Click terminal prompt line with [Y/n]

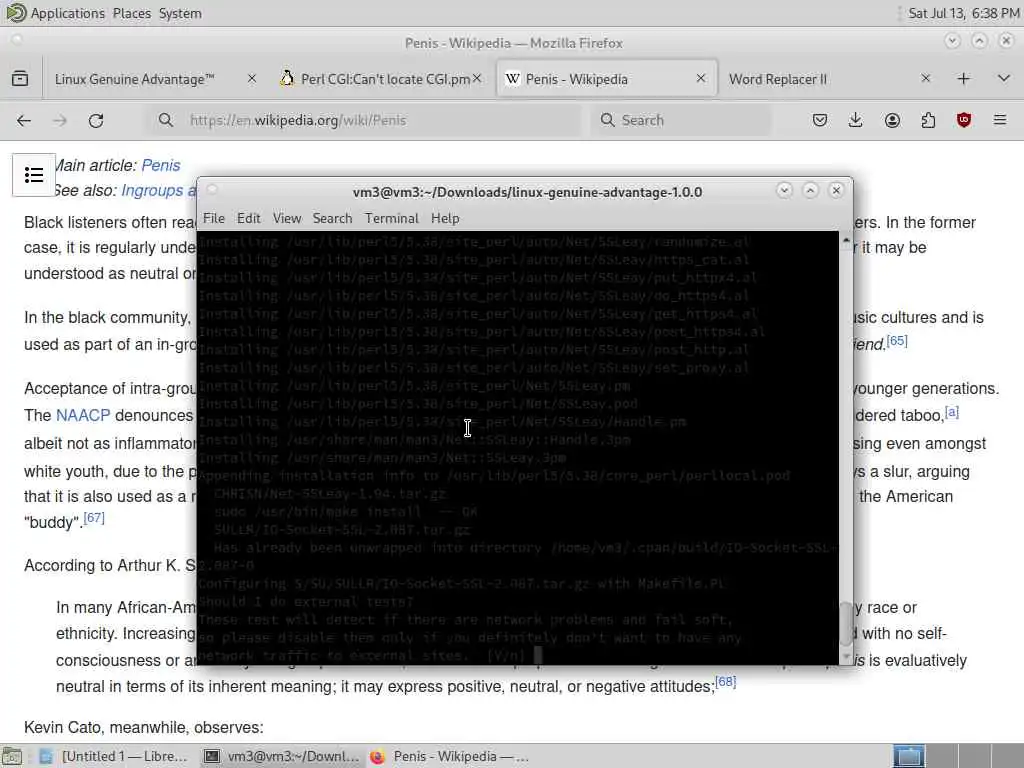click(370, 656)
